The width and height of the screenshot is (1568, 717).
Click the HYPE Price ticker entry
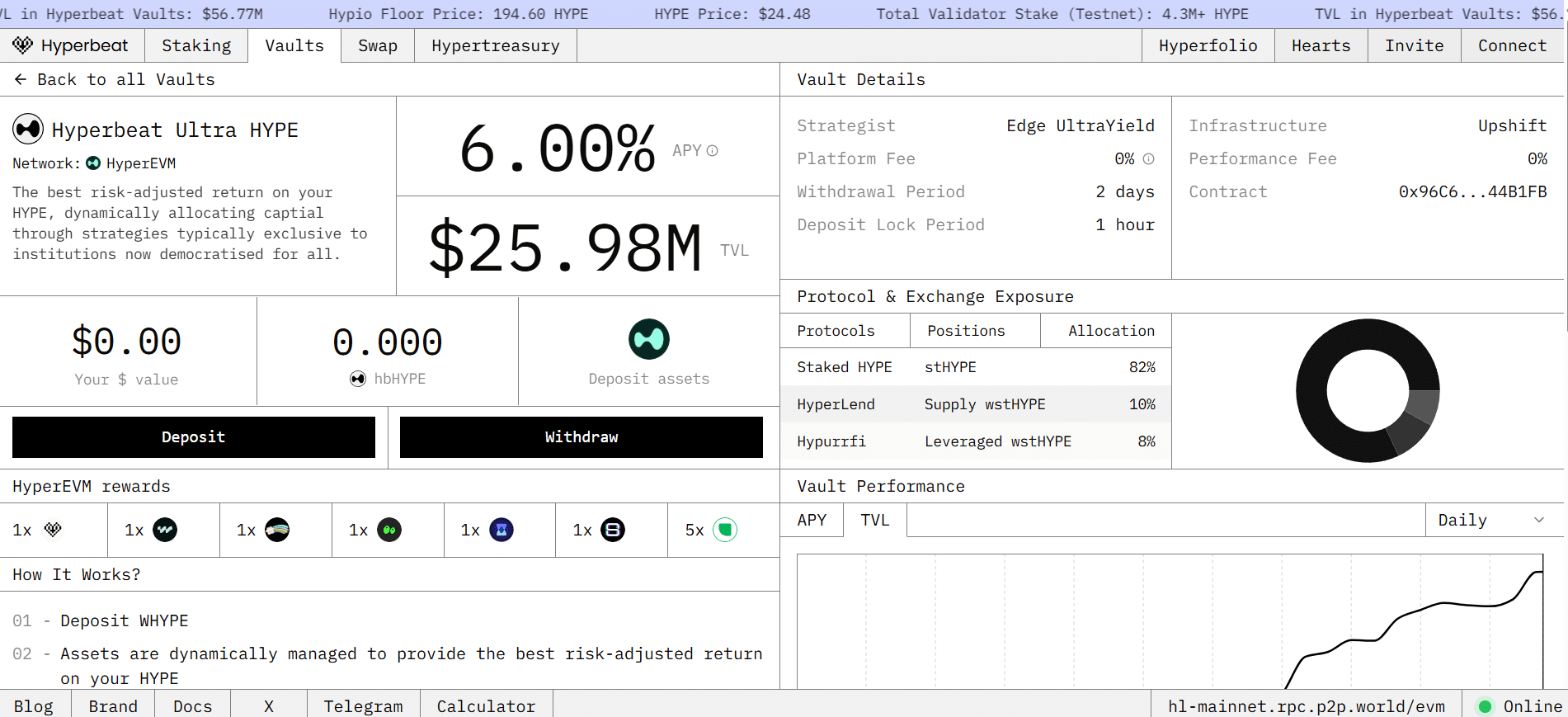pos(732,14)
